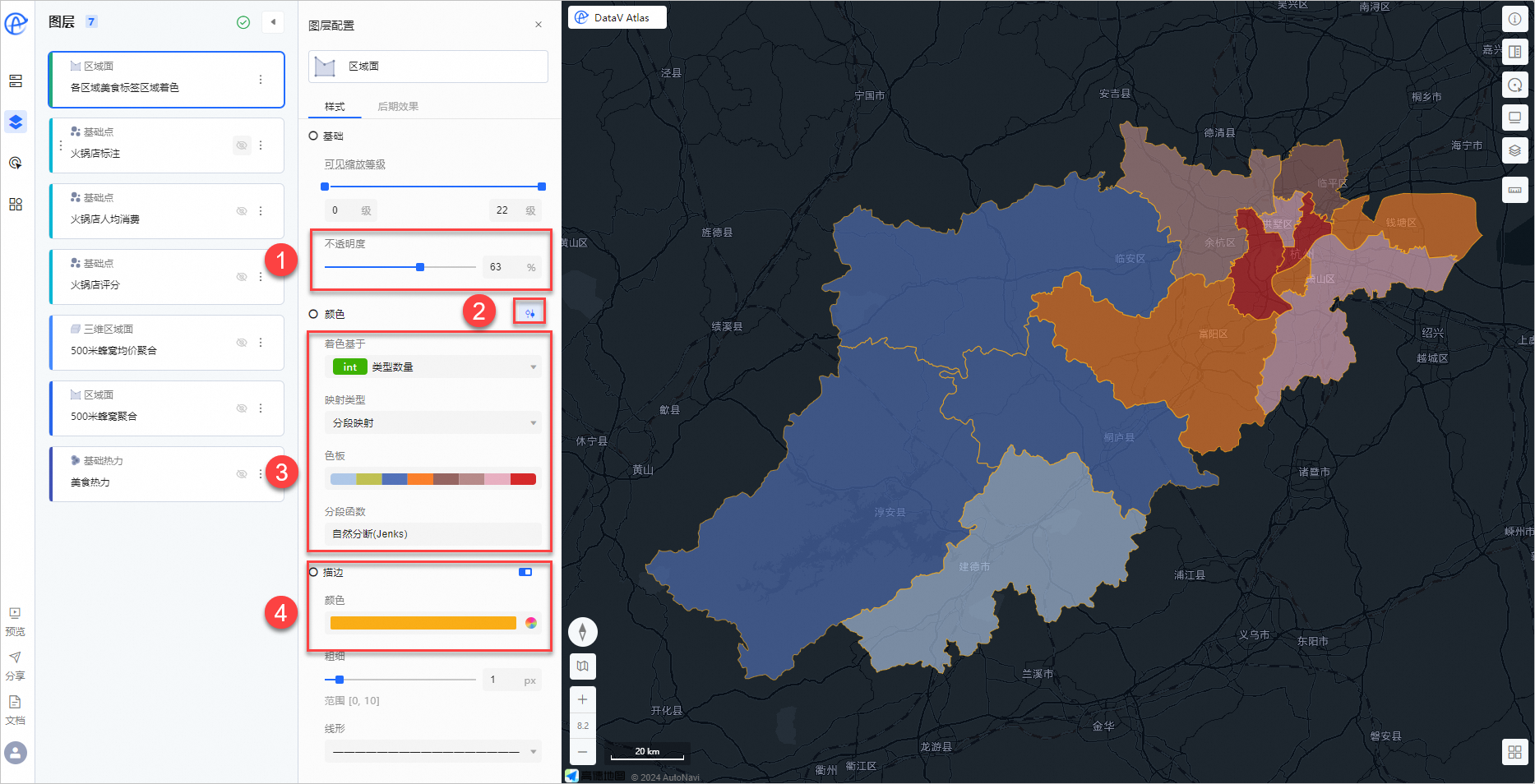This screenshot has width=1535, height=784.
Task: Select the 500米蜂窝均价聚合 layer
Action: (x=167, y=343)
